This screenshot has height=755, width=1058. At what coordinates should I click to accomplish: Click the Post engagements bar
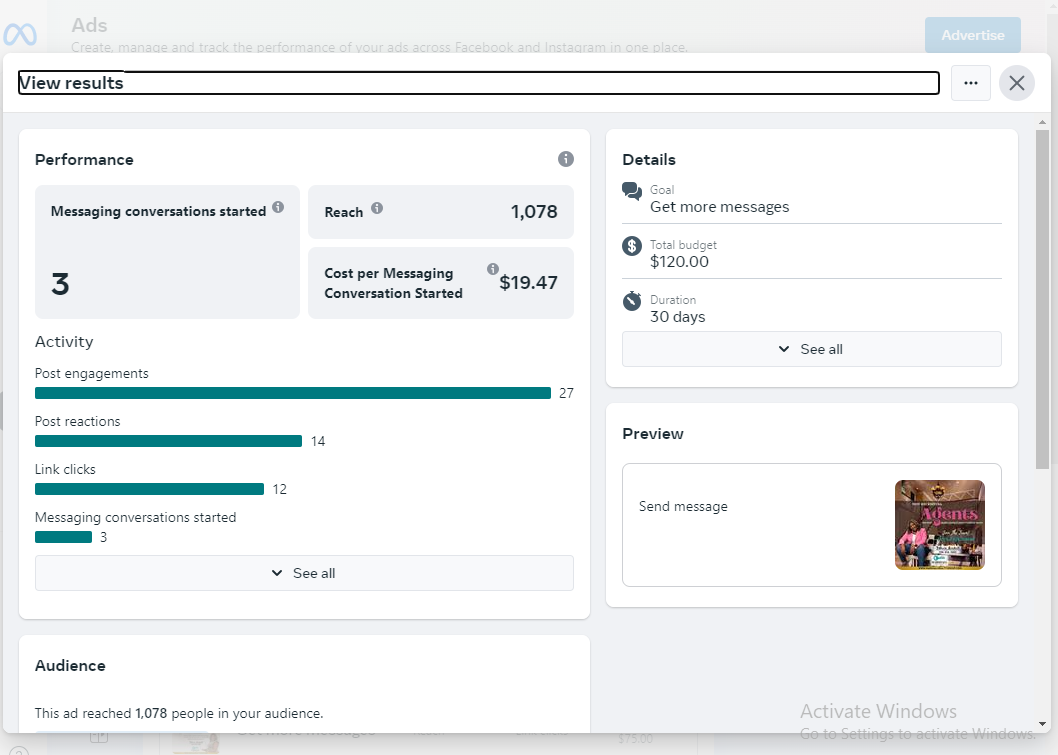click(x=293, y=393)
